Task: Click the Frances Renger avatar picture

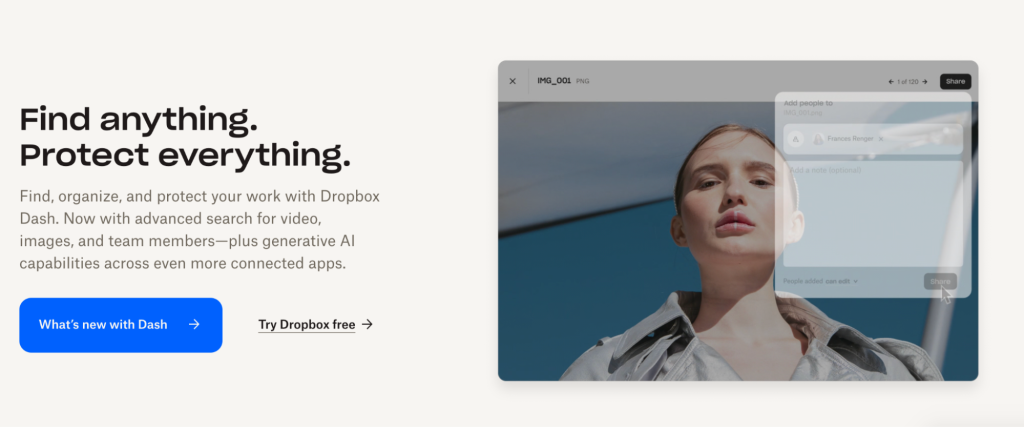Action: (818, 139)
